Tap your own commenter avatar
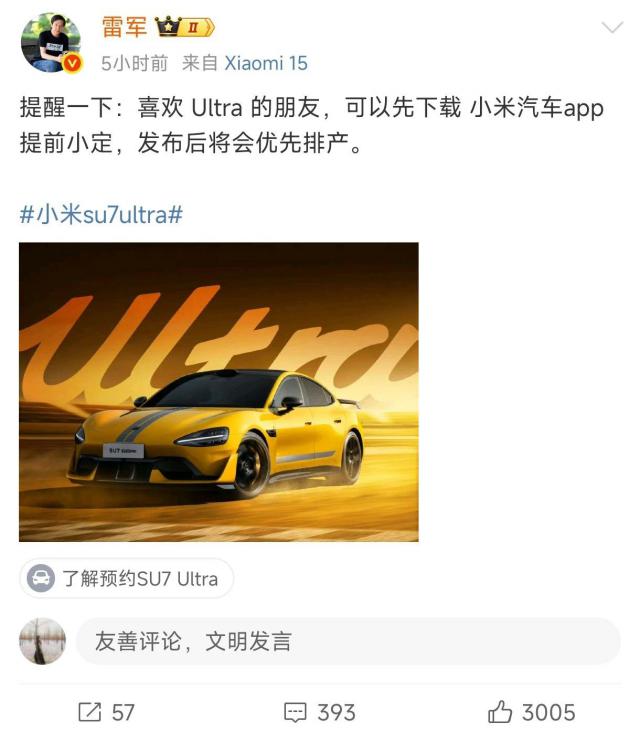Image resolution: width=640 pixels, height=733 pixels. (x=42, y=641)
